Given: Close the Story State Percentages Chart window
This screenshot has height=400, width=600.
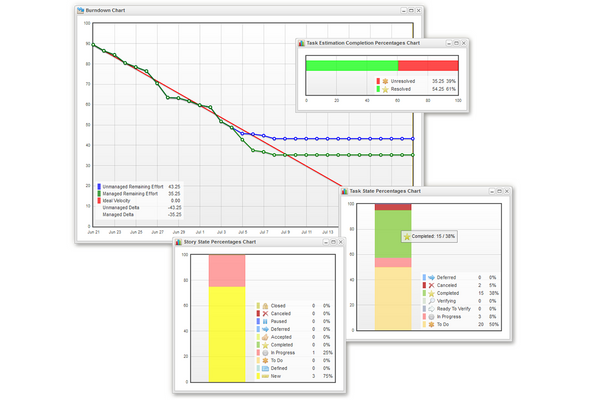Looking at the screenshot, I should 341,242.
